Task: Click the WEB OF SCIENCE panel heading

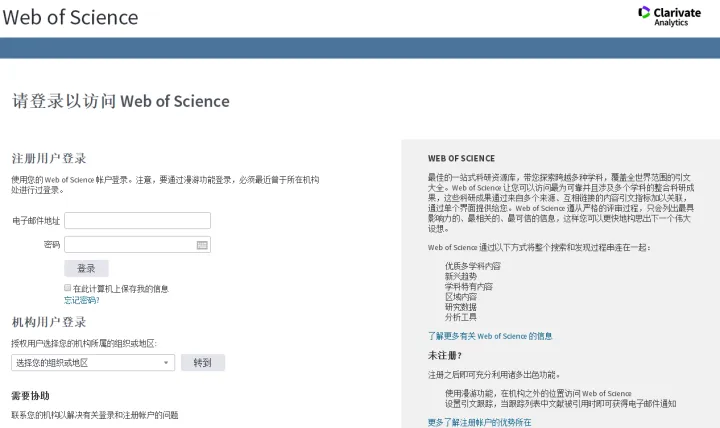Action: coord(461,158)
